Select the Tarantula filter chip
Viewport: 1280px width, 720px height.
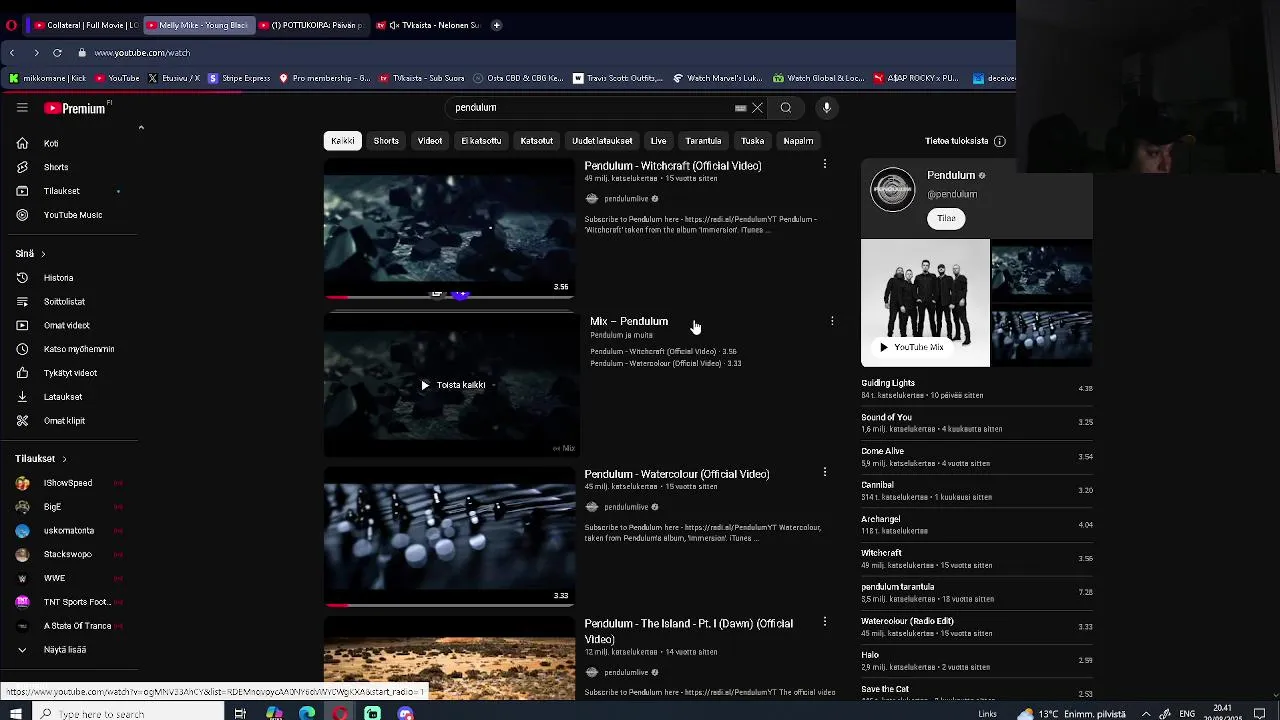tap(703, 141)
